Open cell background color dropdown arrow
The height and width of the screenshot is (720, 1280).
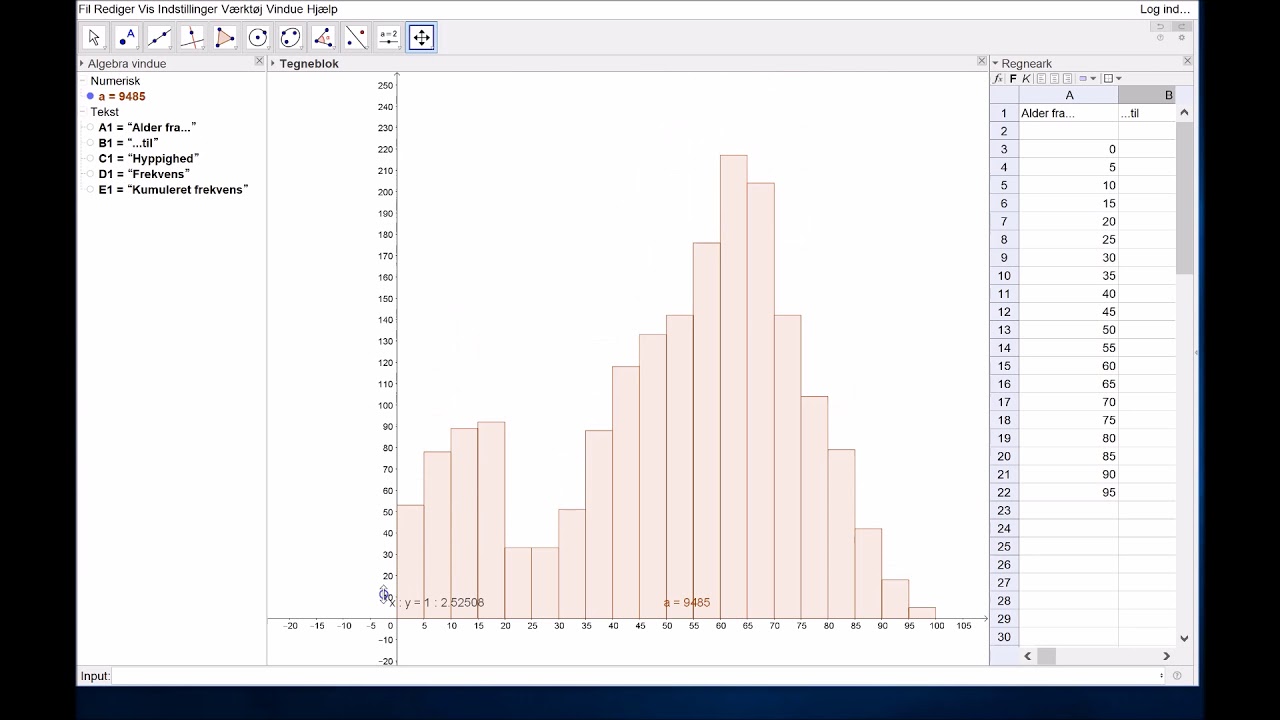[1093, 79]
